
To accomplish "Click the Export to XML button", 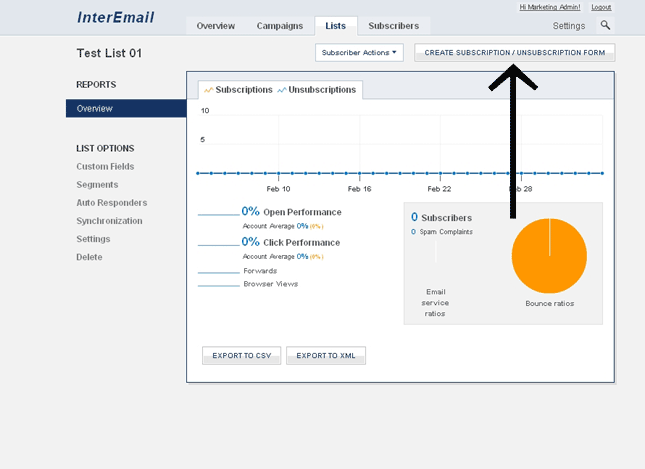I will 325,355.
